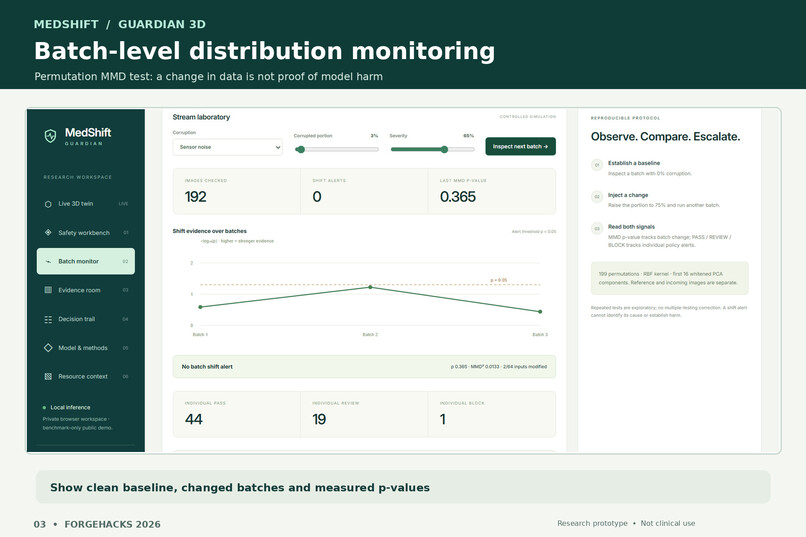Click the LIVE badge beside Live 3D twin
Viewport: 806px width, 537px height.
(x=123, y=204)
